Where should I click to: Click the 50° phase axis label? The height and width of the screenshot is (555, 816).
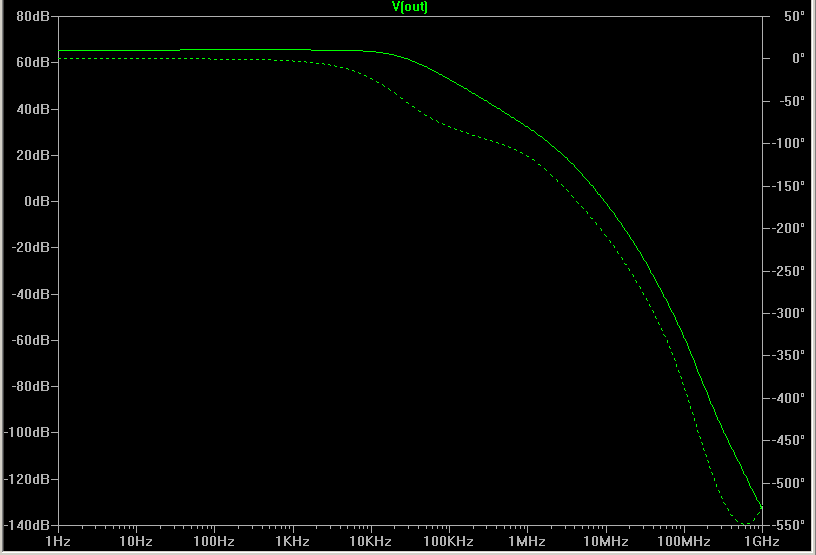click(795, 16)
